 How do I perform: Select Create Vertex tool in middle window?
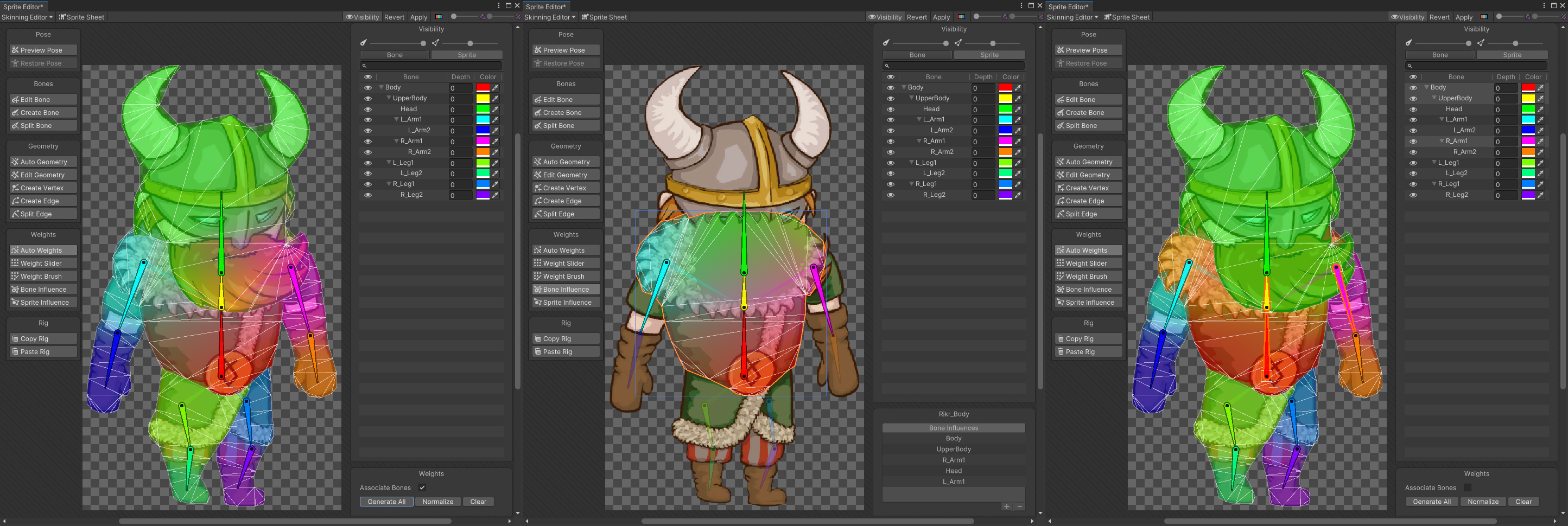point(566,188)
